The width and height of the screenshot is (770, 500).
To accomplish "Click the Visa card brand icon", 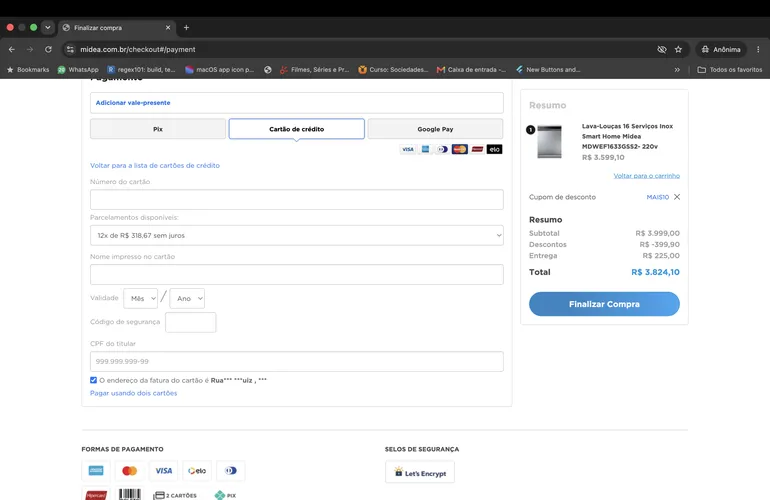I will pyautogui.click(x=408, y=149).
